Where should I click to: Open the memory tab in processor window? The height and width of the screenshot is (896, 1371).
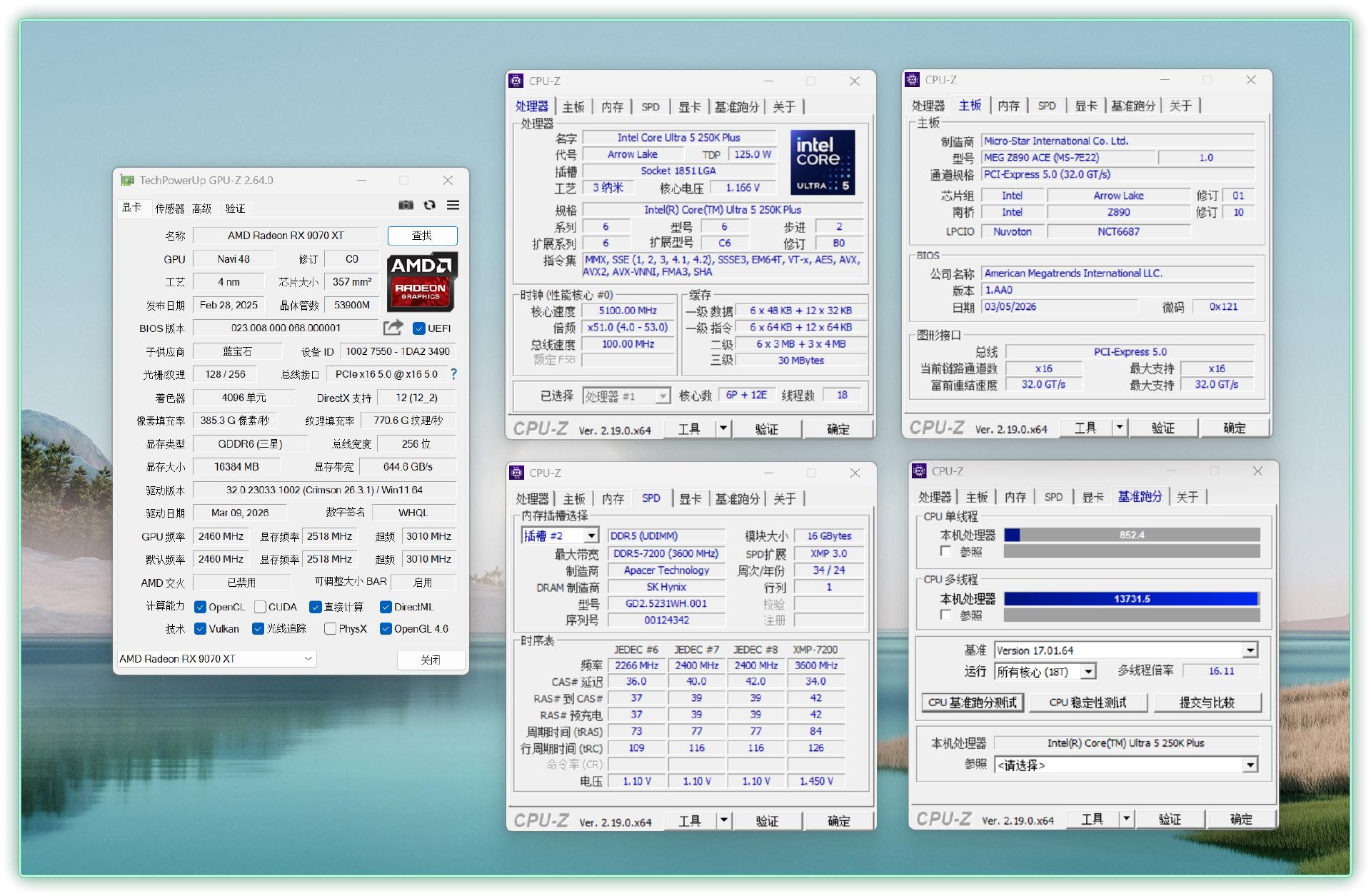(612, 107)
